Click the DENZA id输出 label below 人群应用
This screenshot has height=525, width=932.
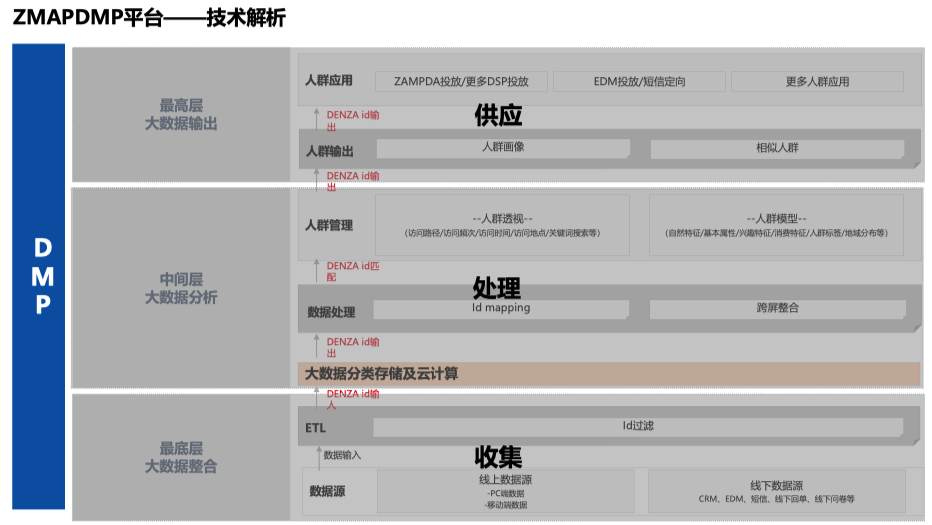coord(352,121)
